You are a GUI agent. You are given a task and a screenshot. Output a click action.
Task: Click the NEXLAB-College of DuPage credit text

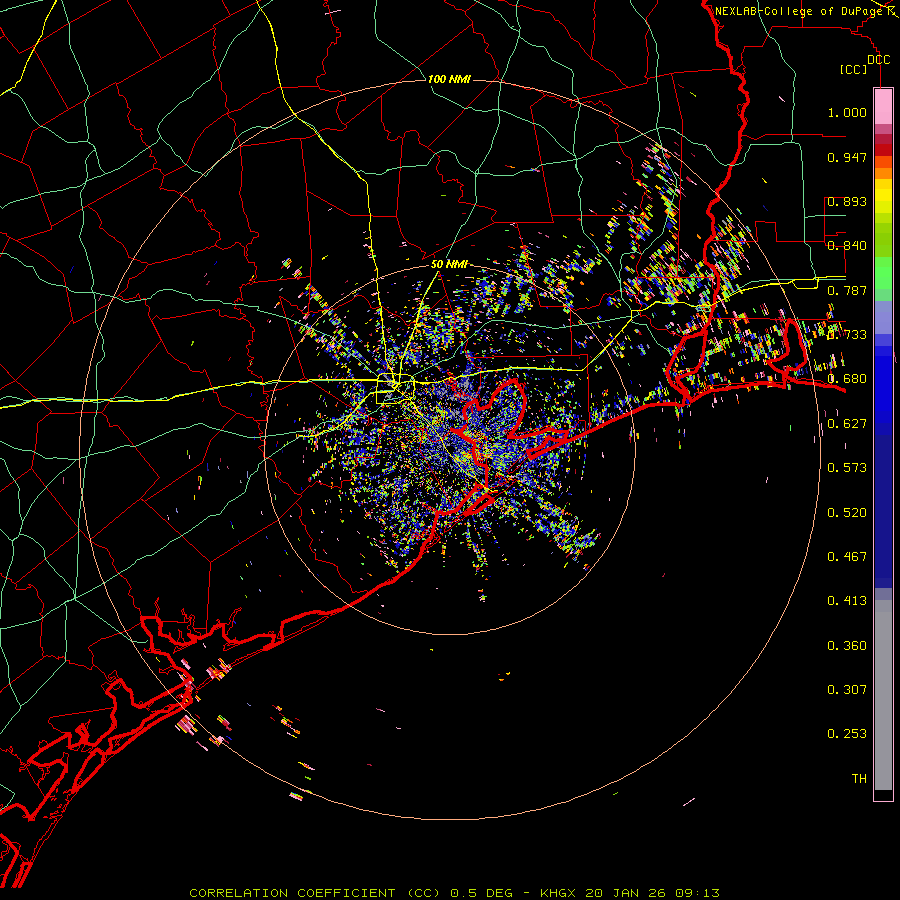click(x=801, y=11)
